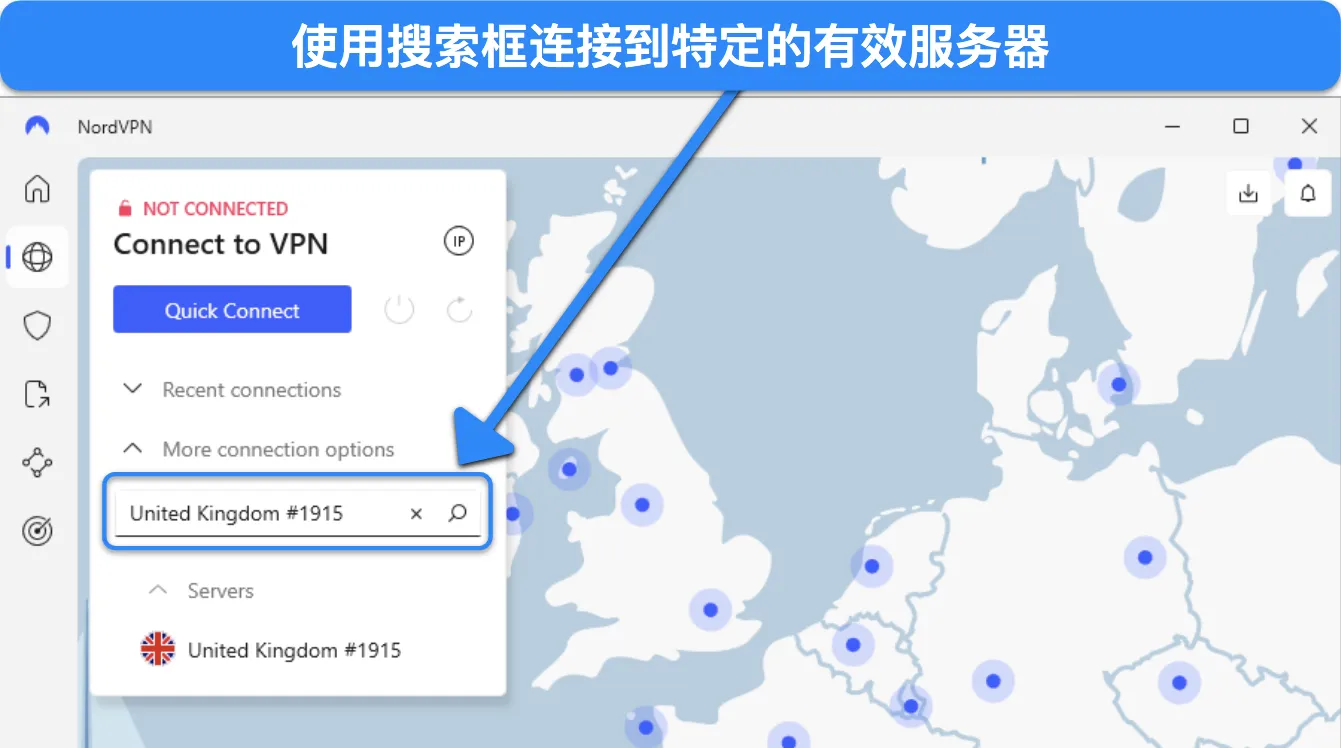Viewport: 1341px width, 748px height.
Task: Open the download updates icon
Action: (1248, 193)
